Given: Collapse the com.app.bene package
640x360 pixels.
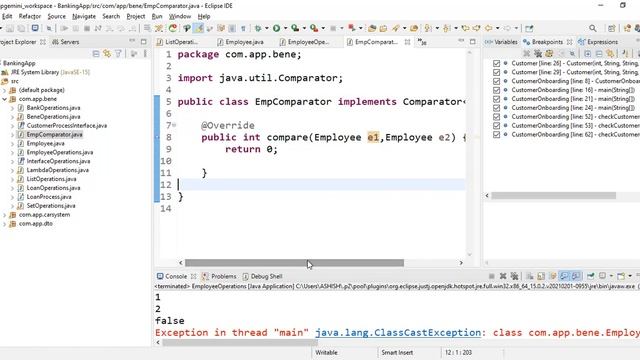Looking at the screenshot, I should [4, 99].
